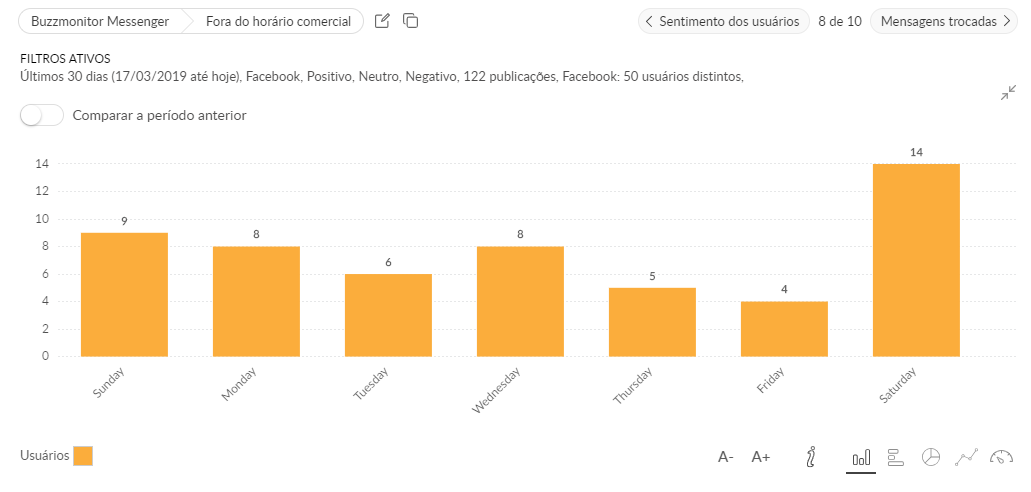Collapse the chart with the shrink arrows icon
This screenshot has height=492, width=1031.
[x=1007, y=94]
